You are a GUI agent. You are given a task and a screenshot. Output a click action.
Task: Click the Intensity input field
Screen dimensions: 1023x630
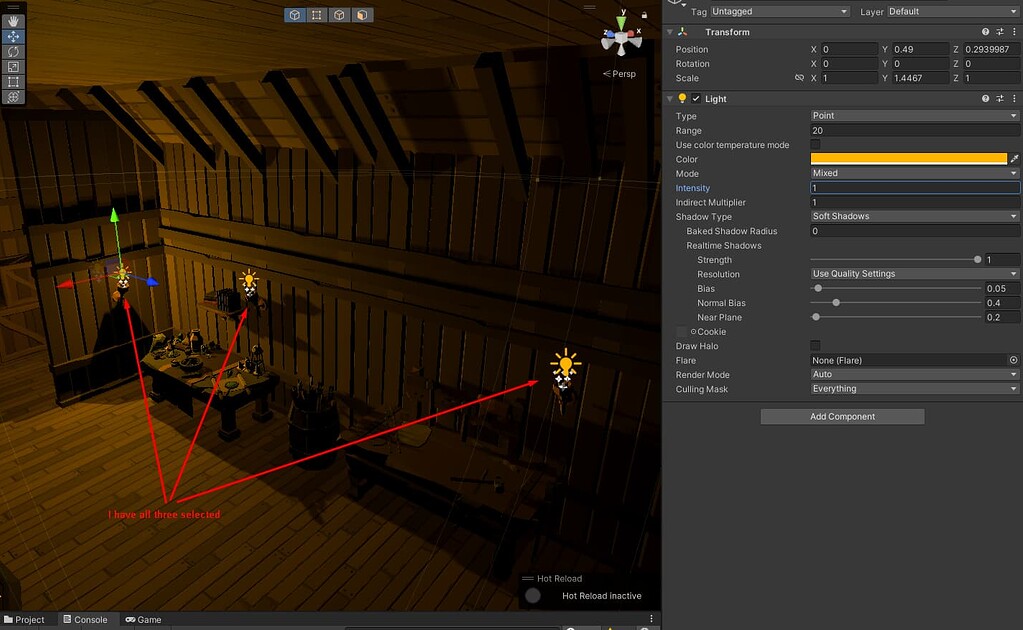point(910,187)
